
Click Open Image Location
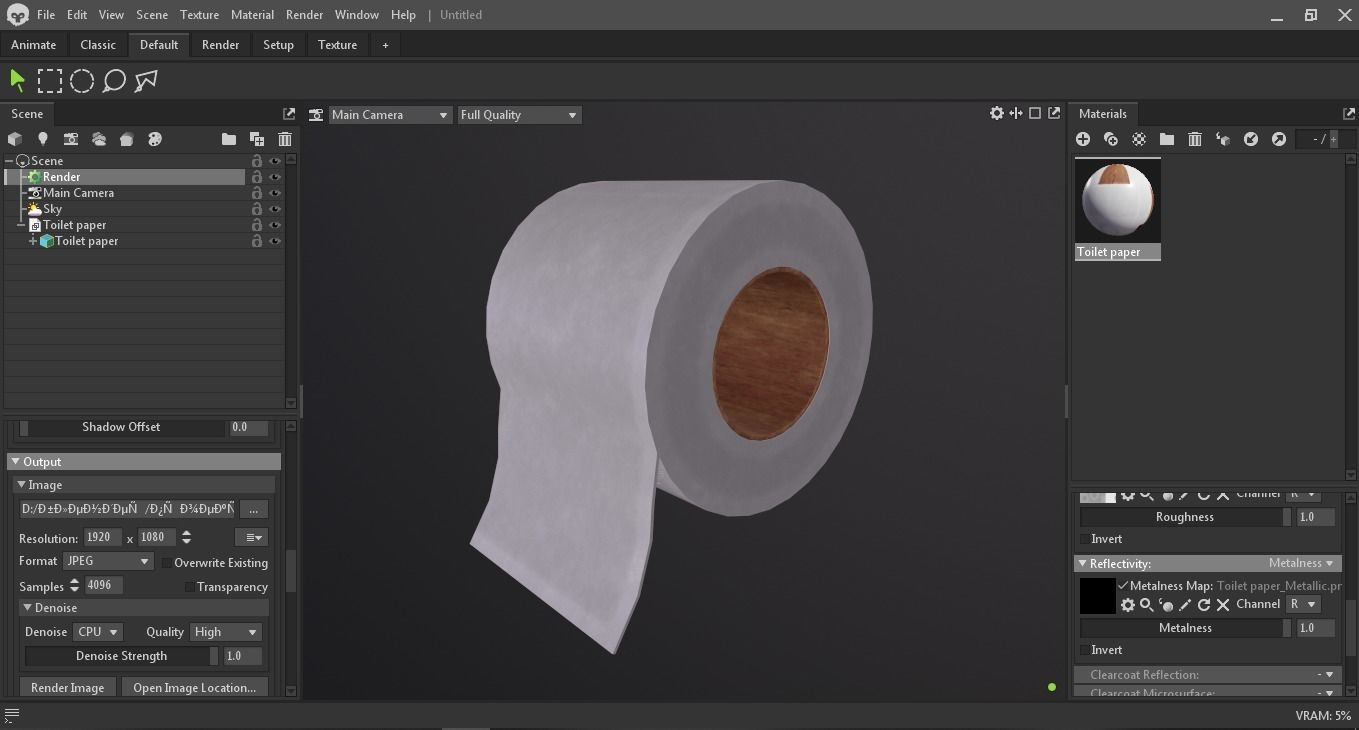pos(194,687)
